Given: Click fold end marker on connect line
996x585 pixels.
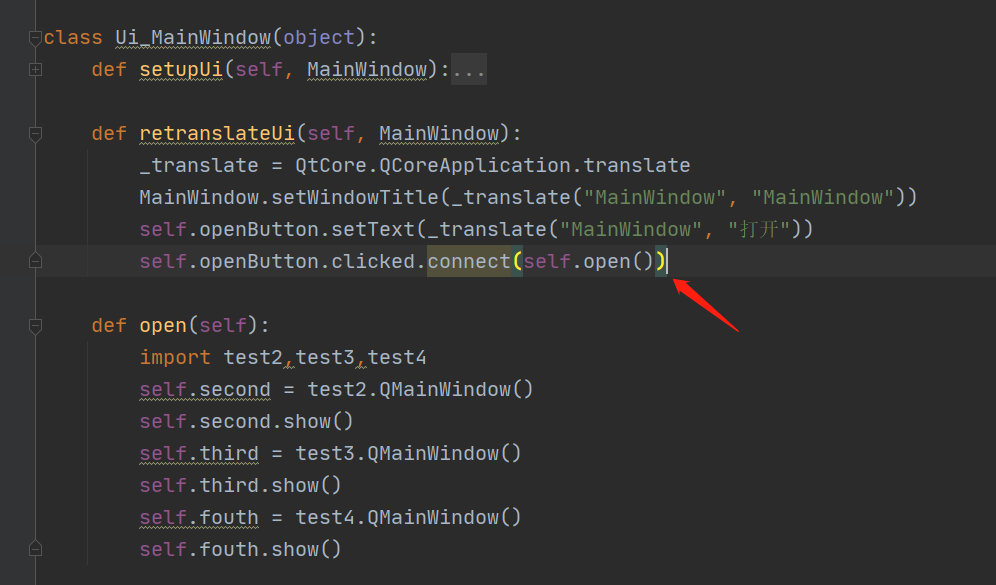Looking at the screenshot, I should tap(36, 262).
